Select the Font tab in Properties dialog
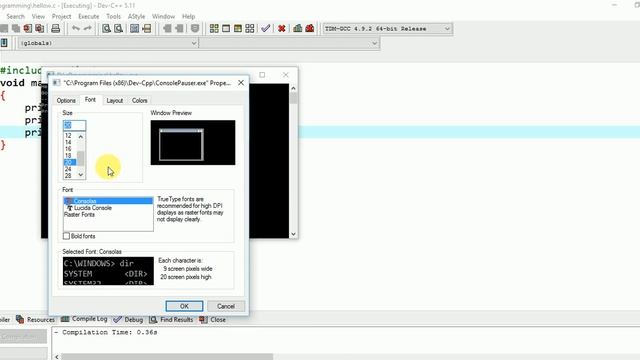Viewport: 640px width, 360px height. pyautogui.click(x=90, y=100)
